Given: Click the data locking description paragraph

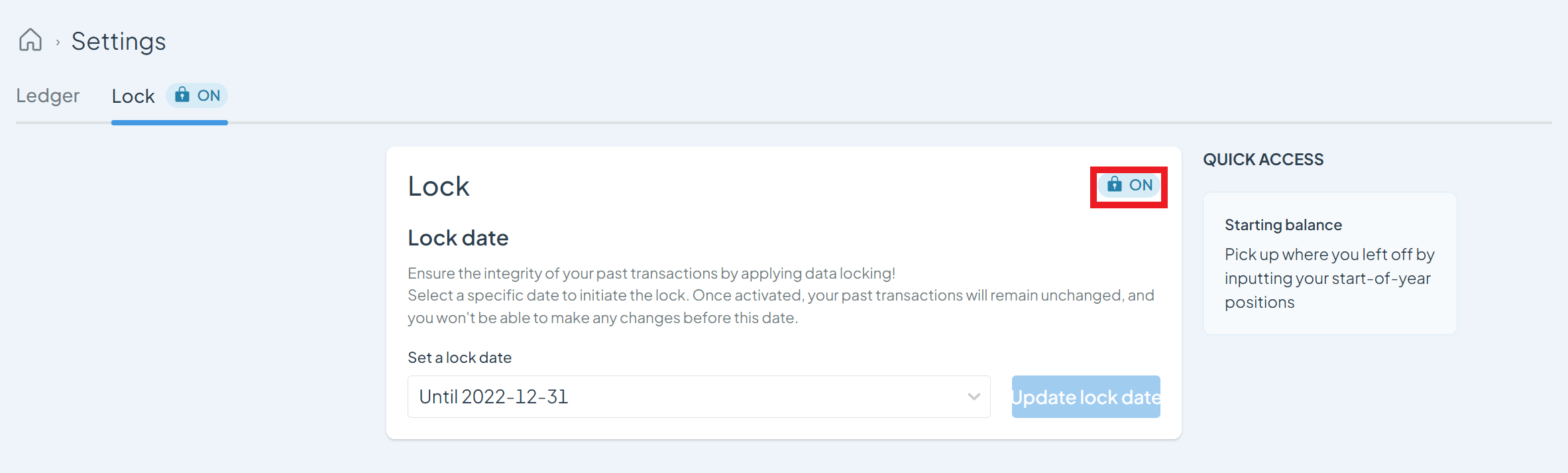Looking at the screenshot, I should point(781,295).
